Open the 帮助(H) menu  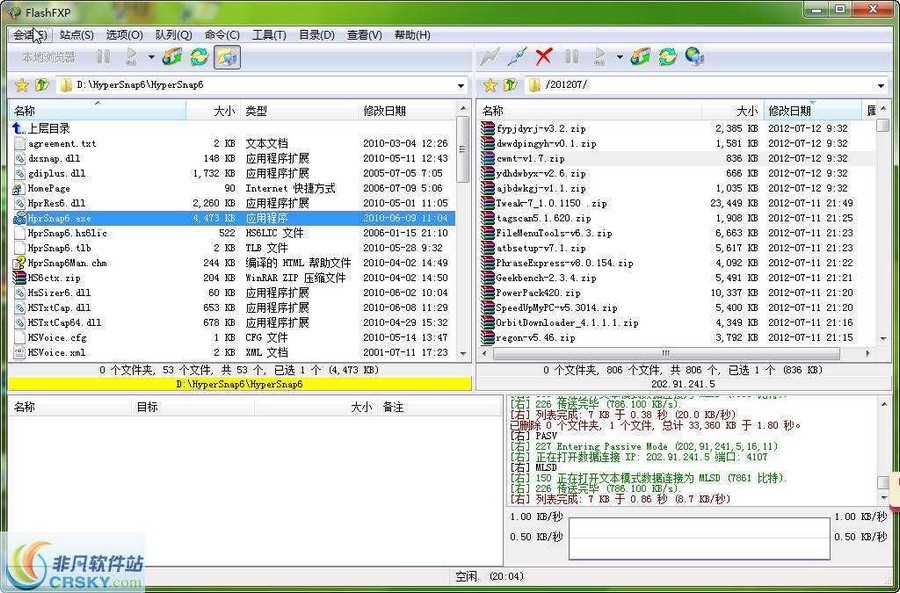click(x=412, y=35)
